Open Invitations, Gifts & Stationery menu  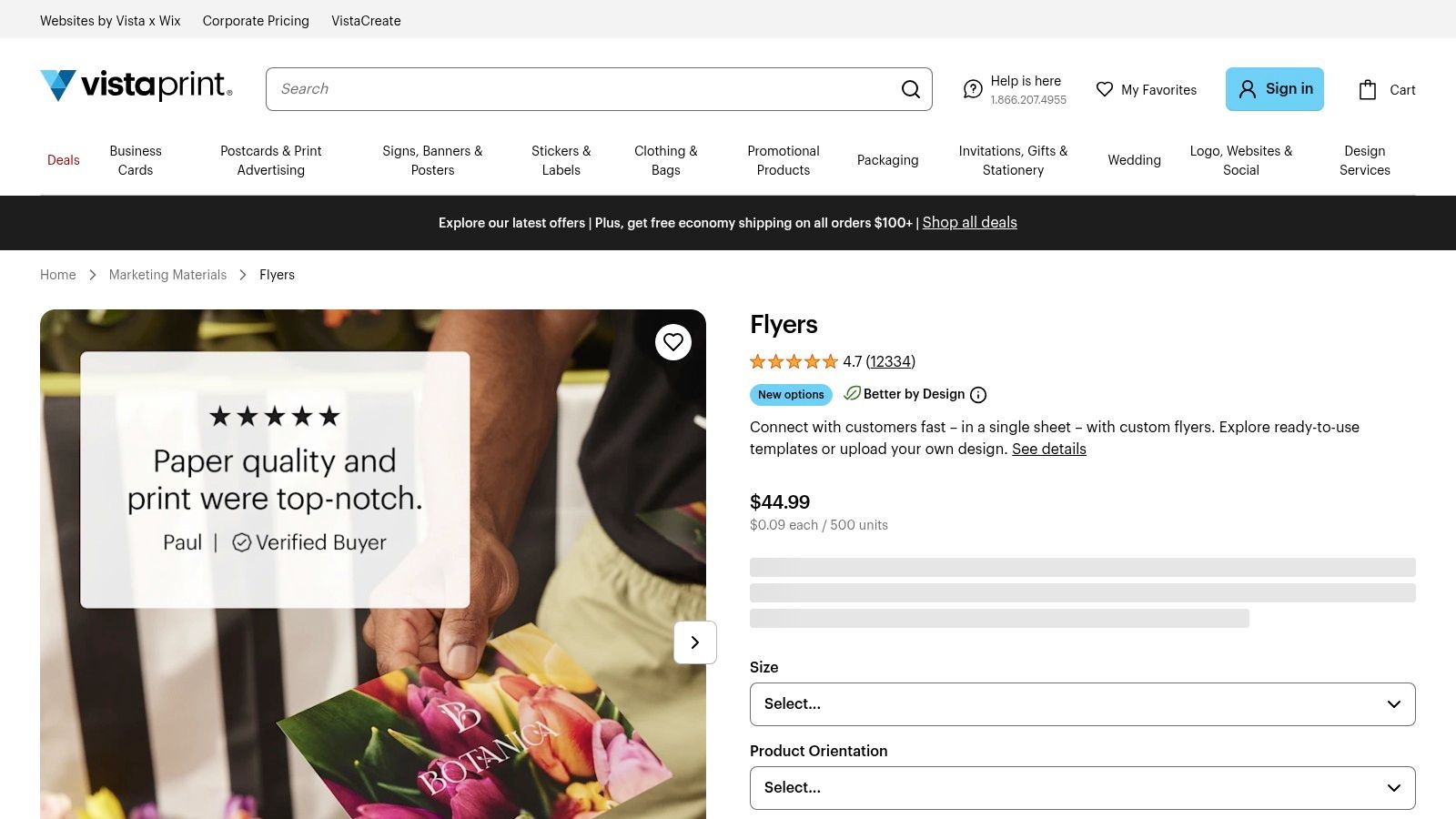1013,160
